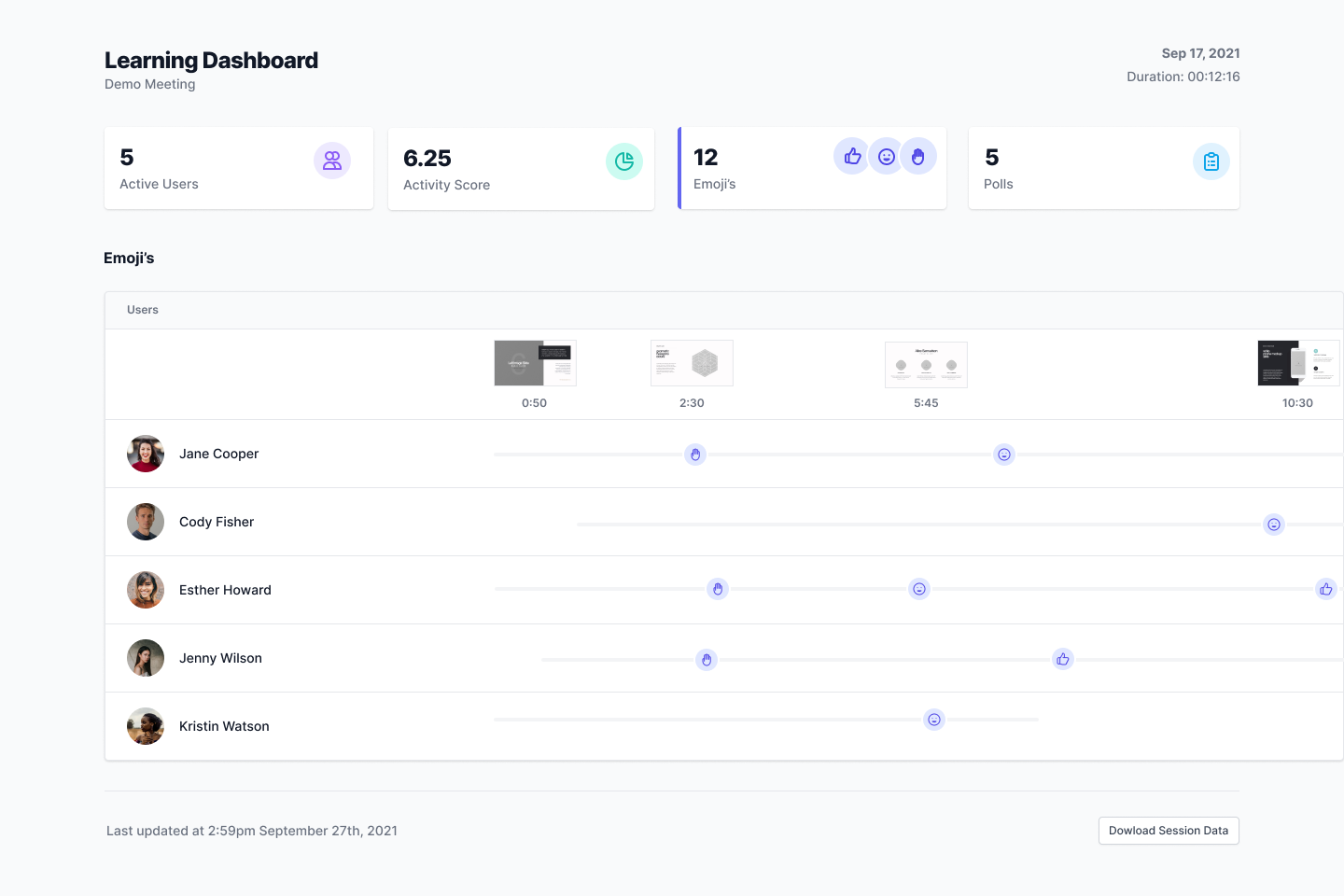Click the Learning Dashboard title
The image size is (1344, 896).
[x=211, y=61]
